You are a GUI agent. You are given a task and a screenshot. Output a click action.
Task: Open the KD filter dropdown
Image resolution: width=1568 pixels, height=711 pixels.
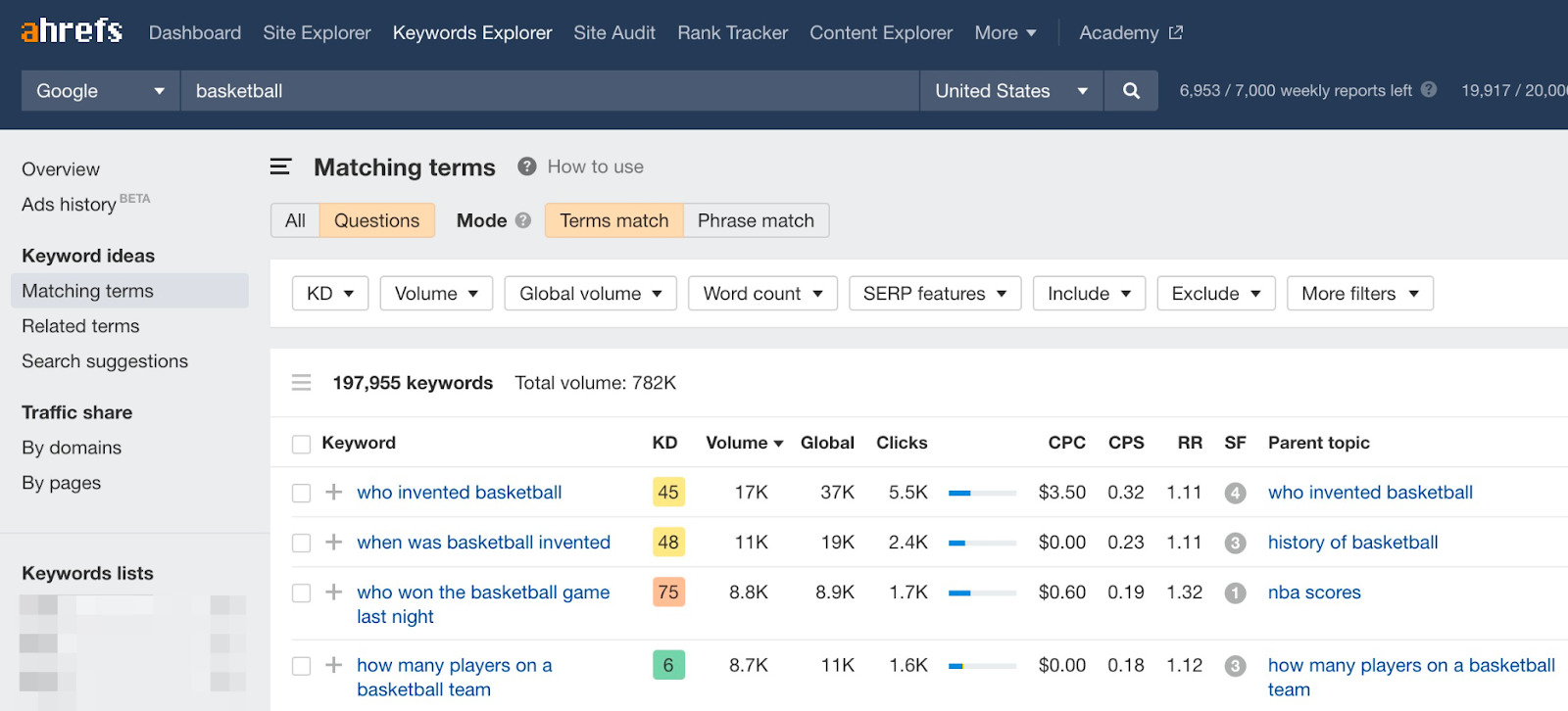tap(329, 294)
